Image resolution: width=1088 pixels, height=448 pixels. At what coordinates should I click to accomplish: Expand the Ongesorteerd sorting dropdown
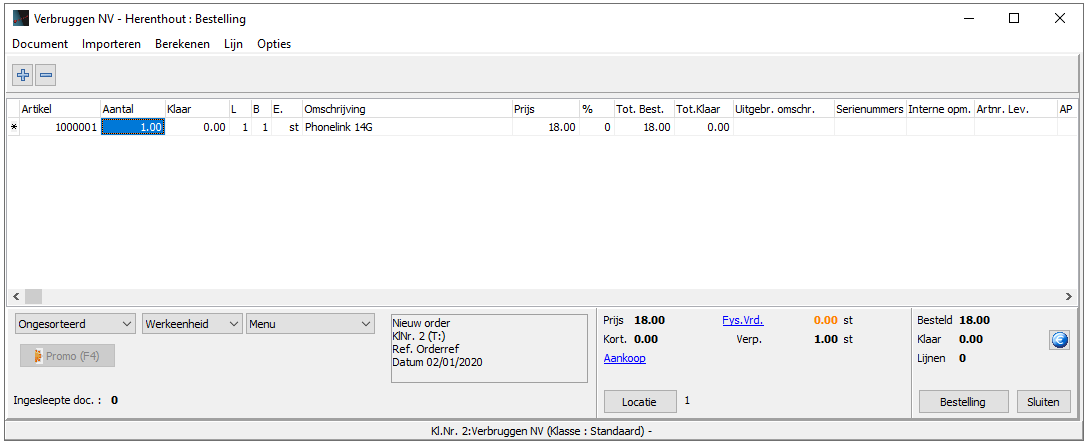pyautogui.click(x=76, y=324)
